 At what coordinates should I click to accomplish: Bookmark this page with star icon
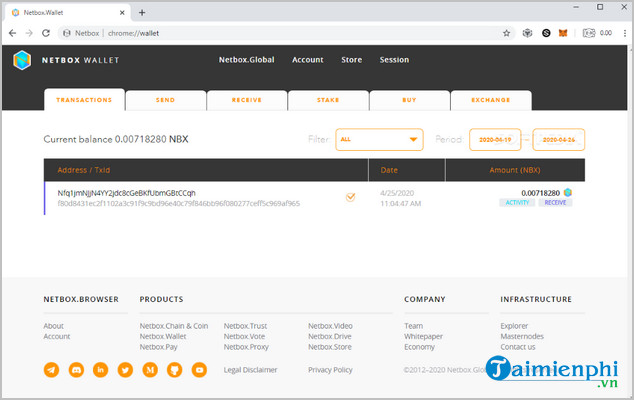tap(506, 33)
